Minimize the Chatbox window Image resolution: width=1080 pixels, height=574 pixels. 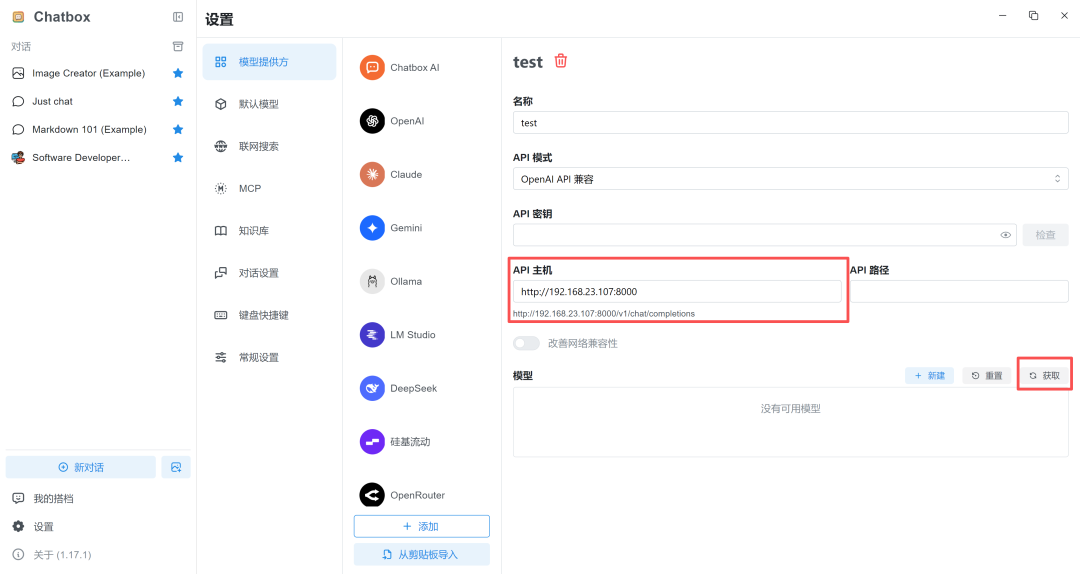coord(1003,16)
